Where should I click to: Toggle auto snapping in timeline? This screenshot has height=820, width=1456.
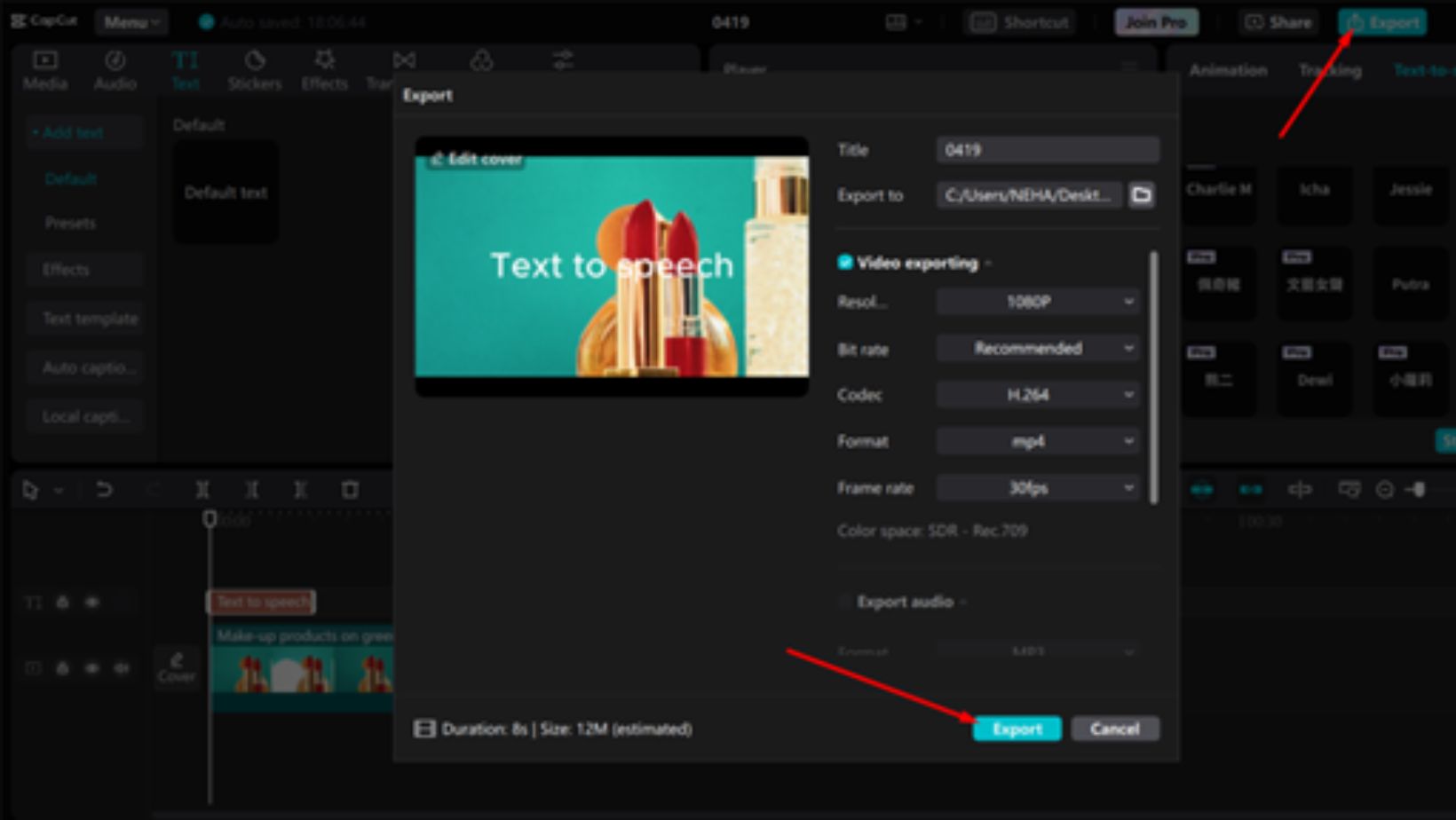(x=1251, y=489)
